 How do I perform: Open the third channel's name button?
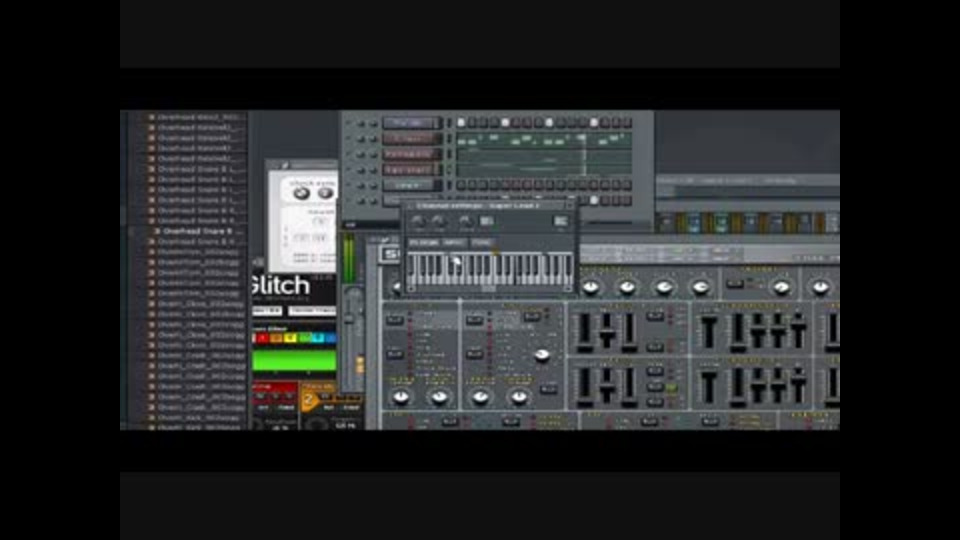[411, 154]
